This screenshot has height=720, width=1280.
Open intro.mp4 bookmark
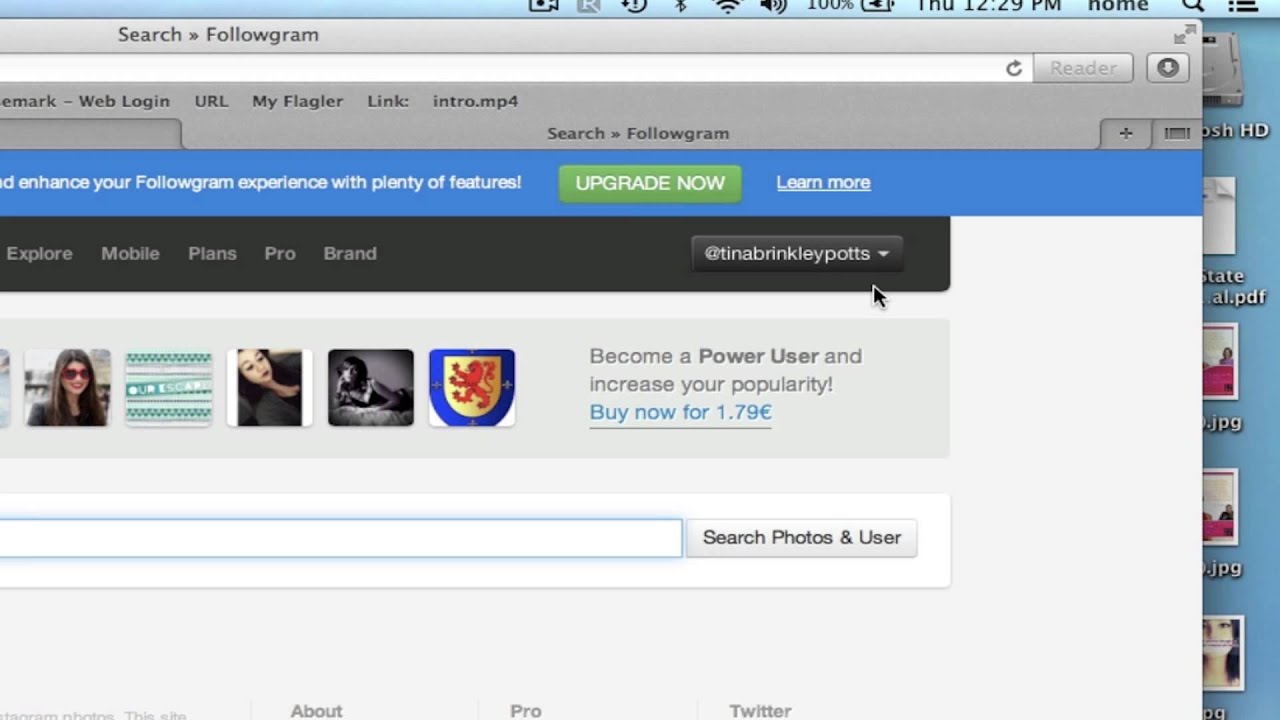click(475, 101)
